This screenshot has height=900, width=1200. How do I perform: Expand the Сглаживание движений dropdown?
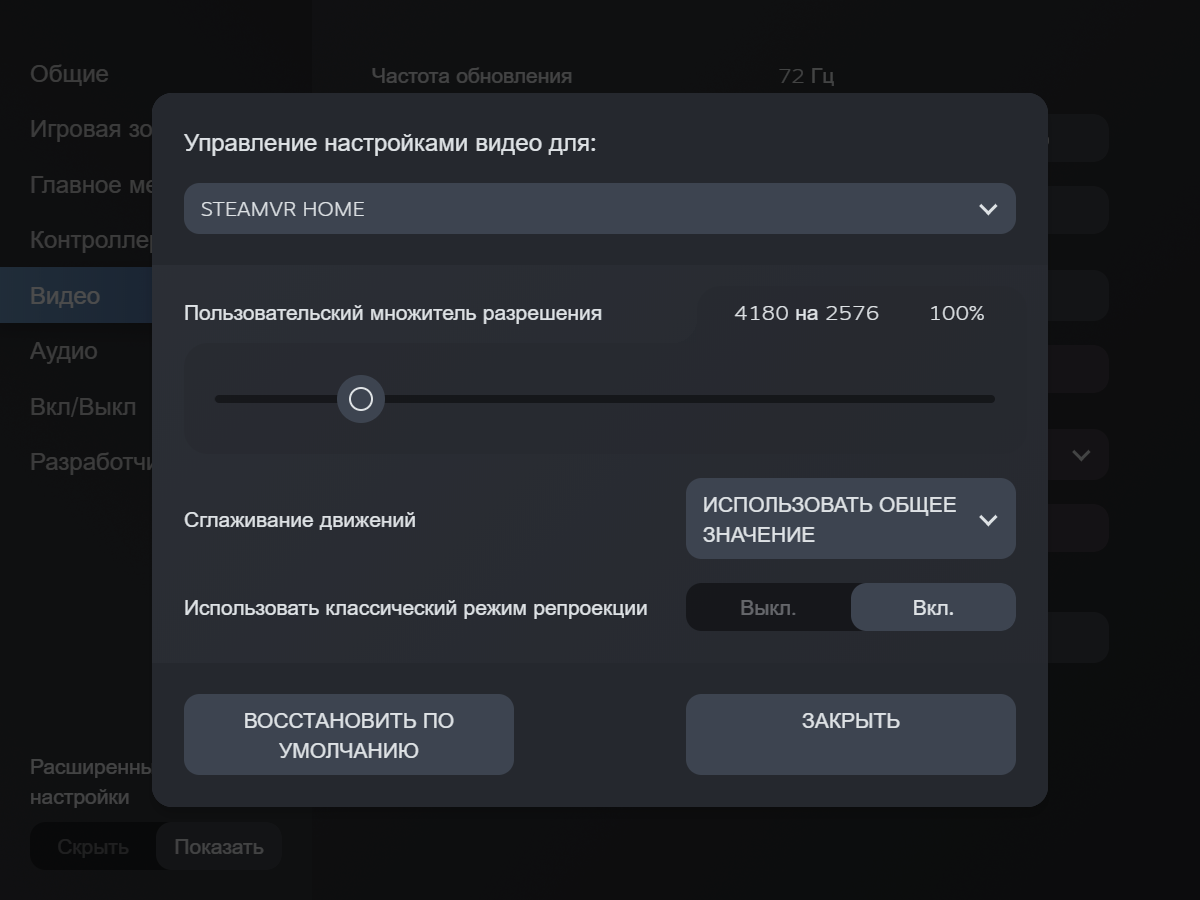pos(850,519)
